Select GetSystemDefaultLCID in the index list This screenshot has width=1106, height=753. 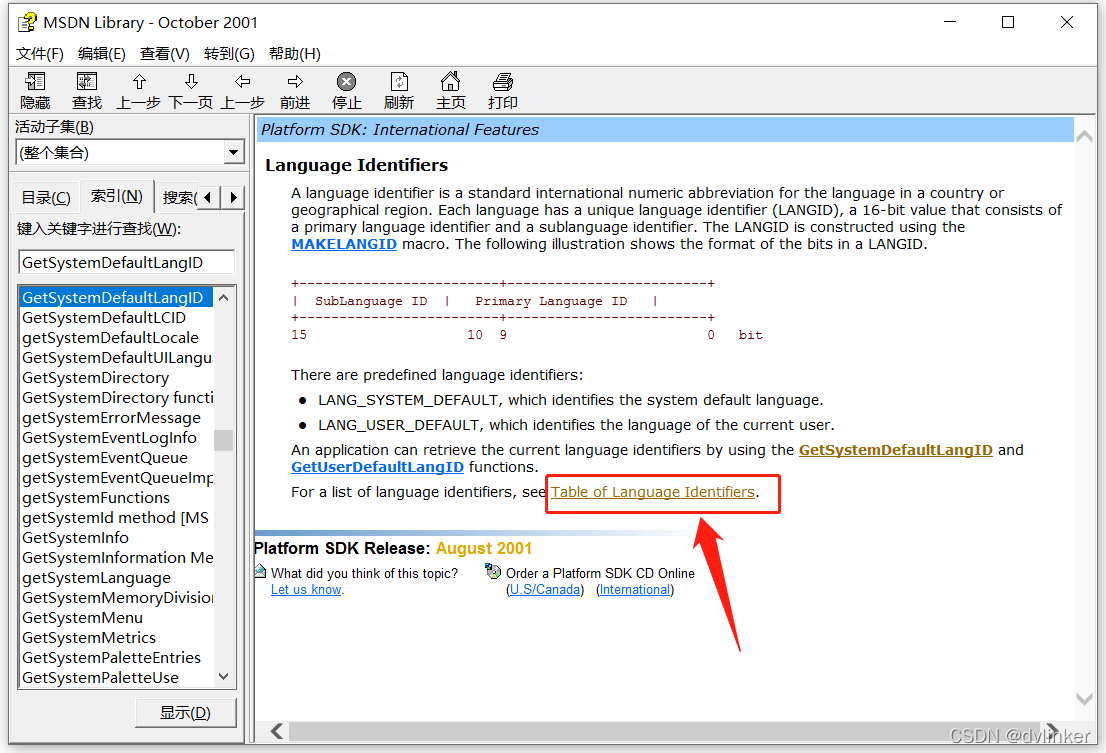tap(116, 318)
